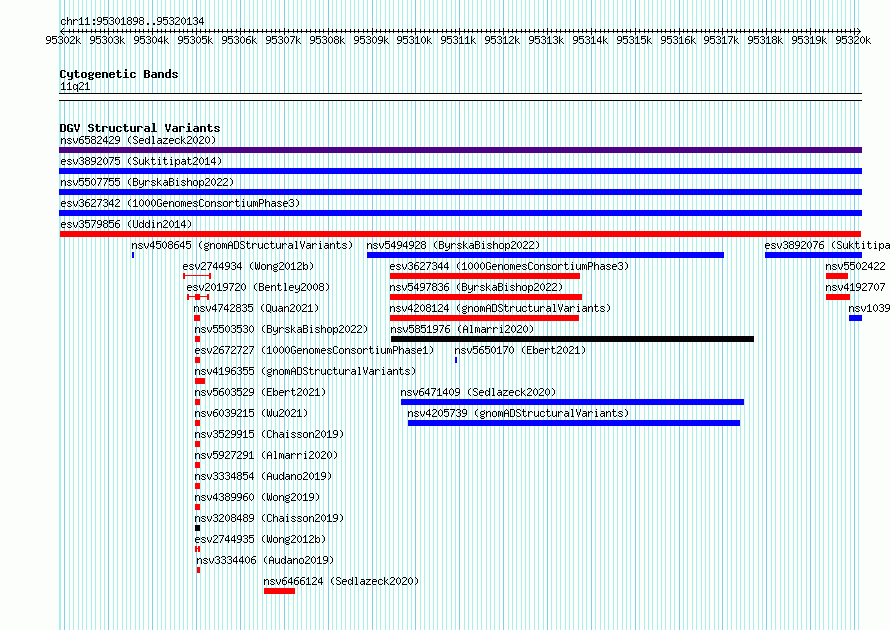Image resolution: width=890 pixels, height=630 pixels.
Task: Click nsv3334854 (Audano2019) label
Action: pyautogui.click(x=263, y=476)
